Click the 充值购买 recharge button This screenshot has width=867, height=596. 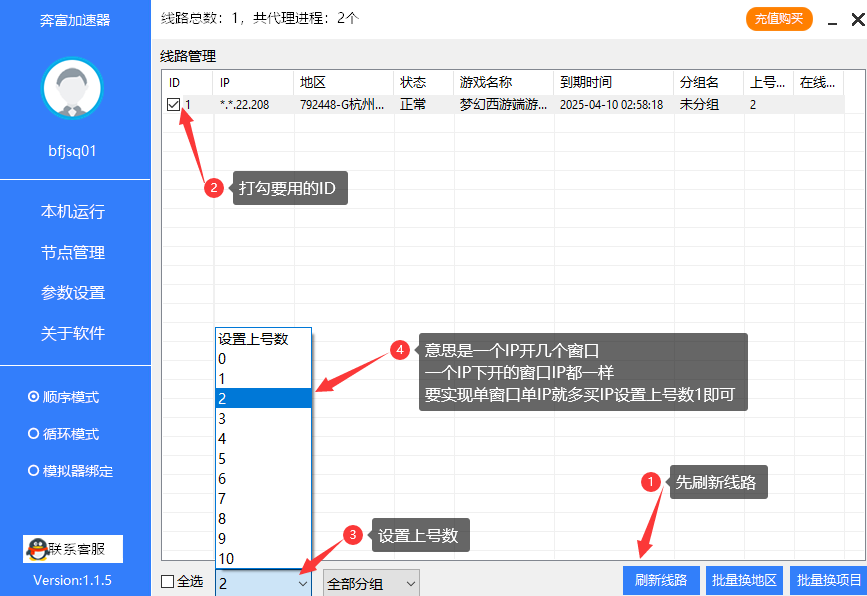pos(778,18)
